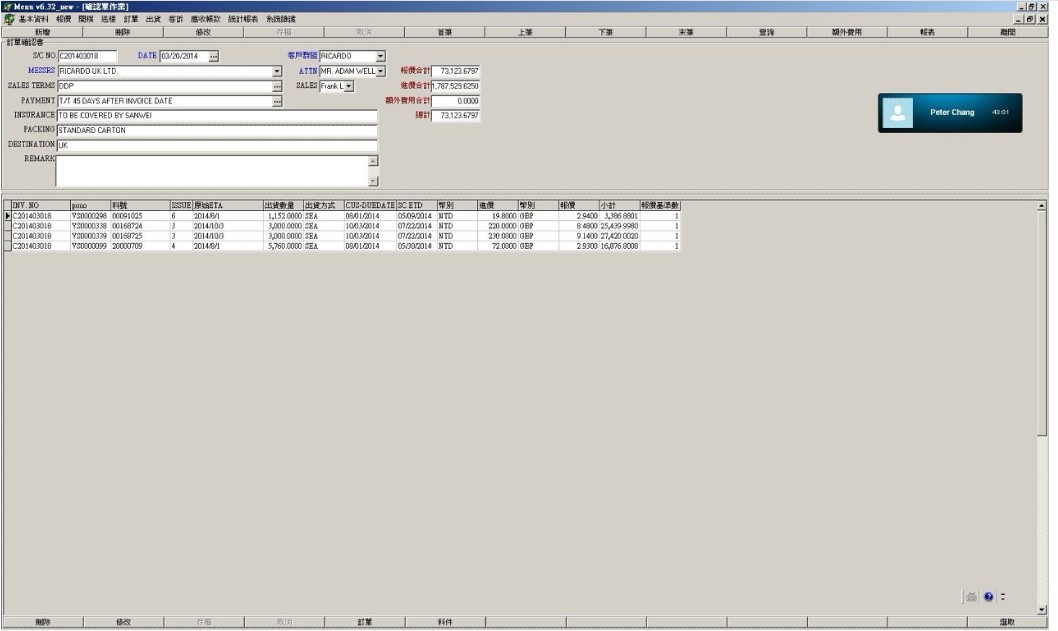The width and height of the screenshot is (1058, 631).
Task: Click the S/C NO. input field
Action: [x=87, y=56]
